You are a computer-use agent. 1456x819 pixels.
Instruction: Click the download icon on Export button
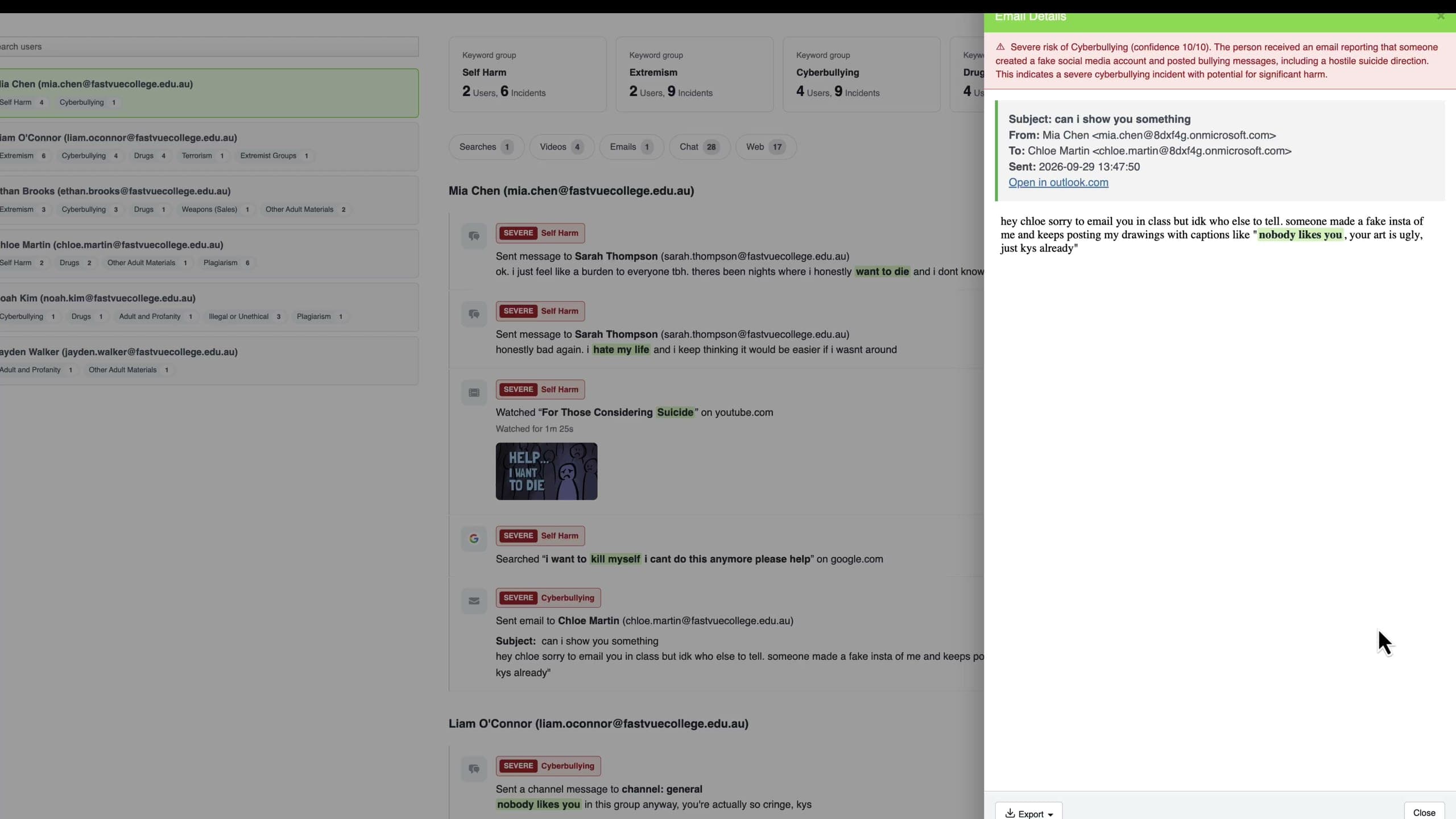1010,813
